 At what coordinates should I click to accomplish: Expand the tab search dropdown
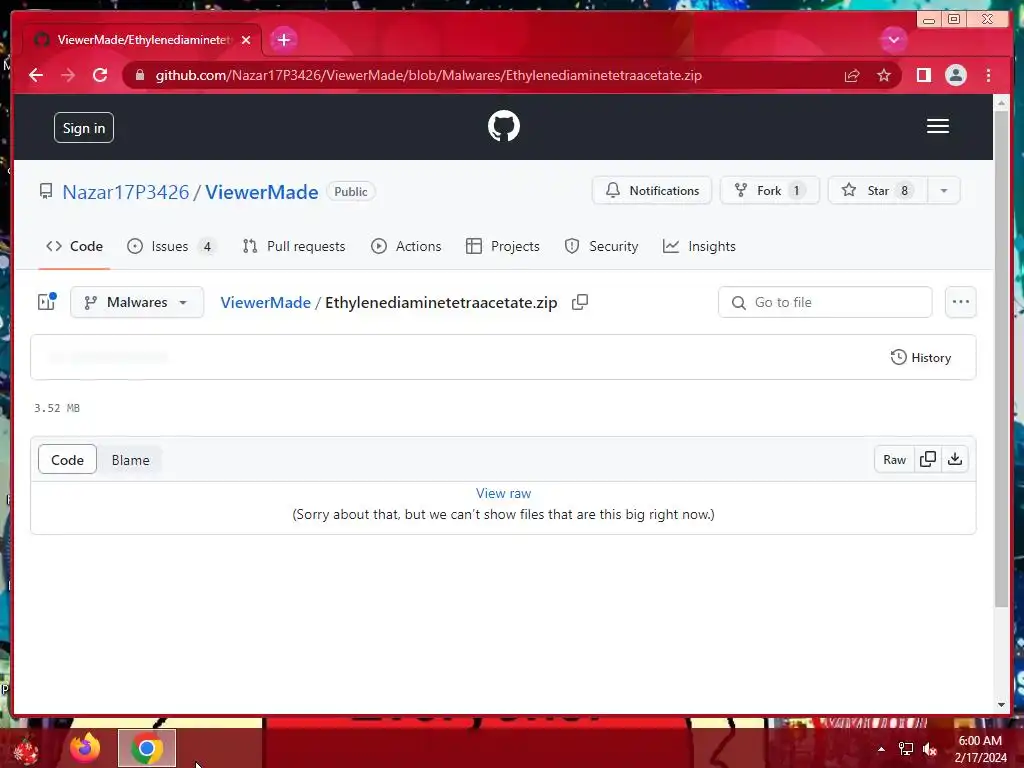coord(893,40)
